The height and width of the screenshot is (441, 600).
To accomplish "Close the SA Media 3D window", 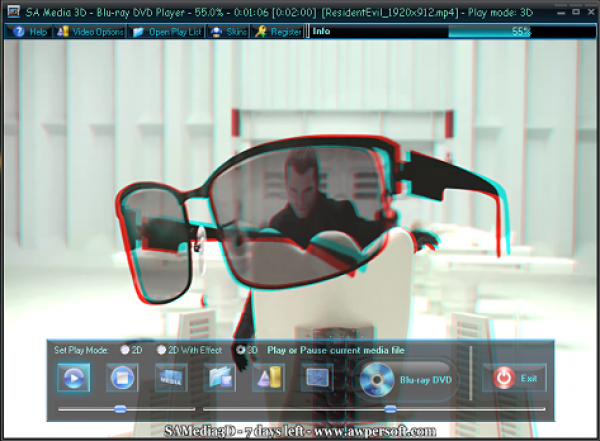I will (591, 12).
